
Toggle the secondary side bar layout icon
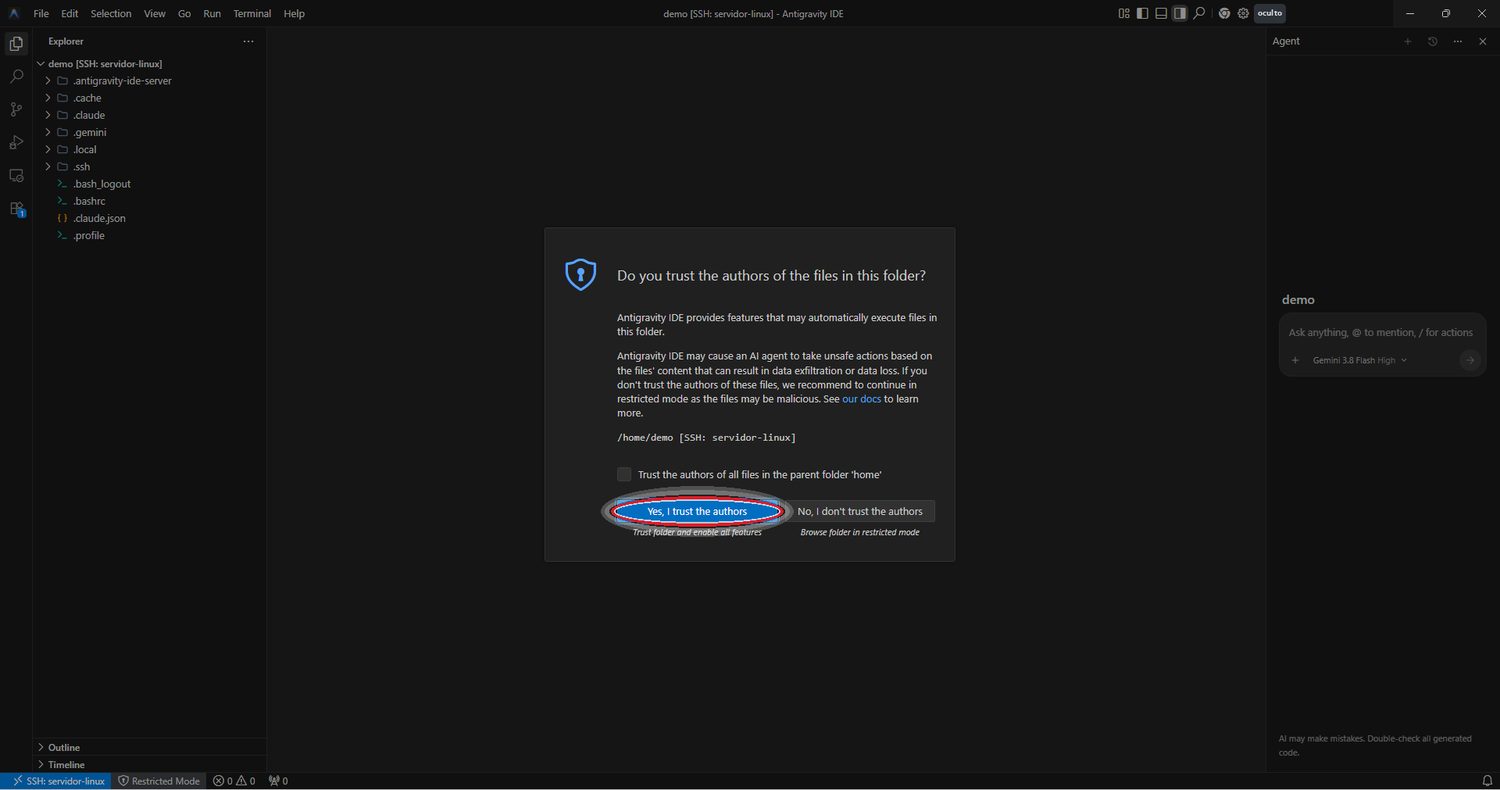pyautogui.click(x=1180, y=13)
